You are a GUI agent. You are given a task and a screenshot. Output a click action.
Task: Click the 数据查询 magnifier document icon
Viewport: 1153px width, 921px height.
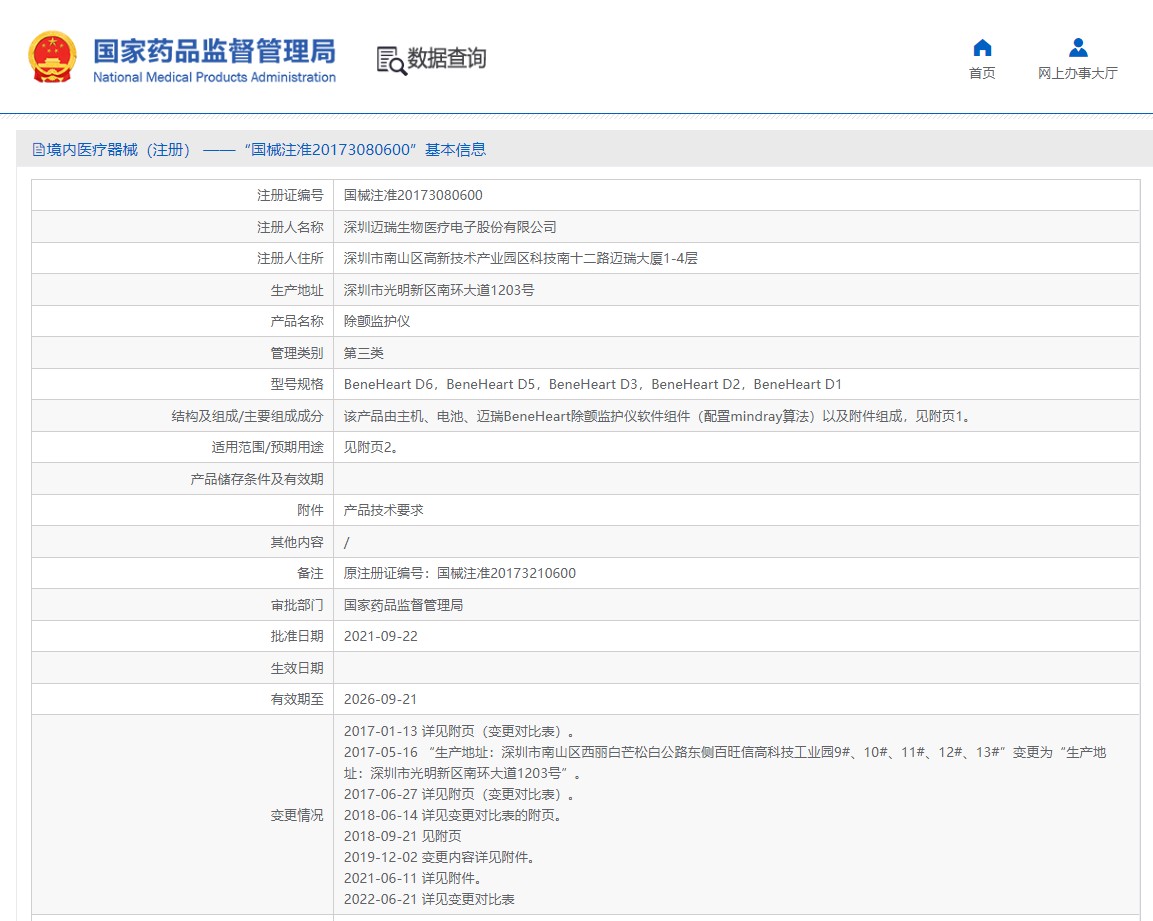click(391, 60)
